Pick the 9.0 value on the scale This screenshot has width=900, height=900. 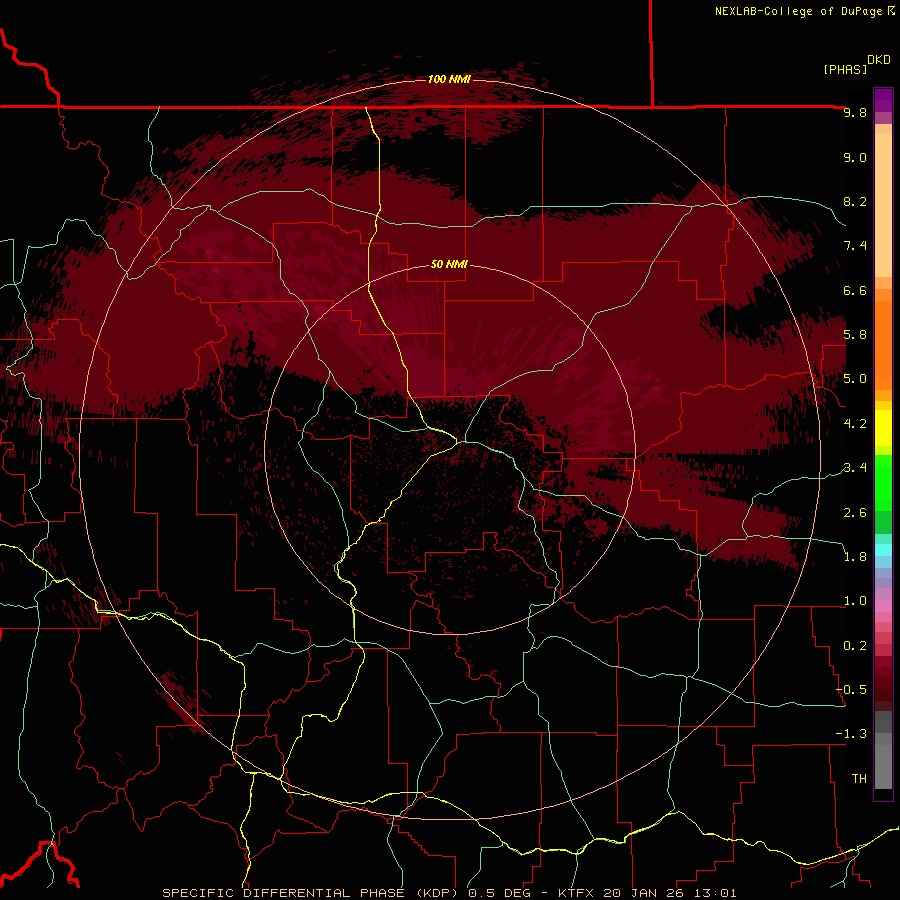(855, 157)
